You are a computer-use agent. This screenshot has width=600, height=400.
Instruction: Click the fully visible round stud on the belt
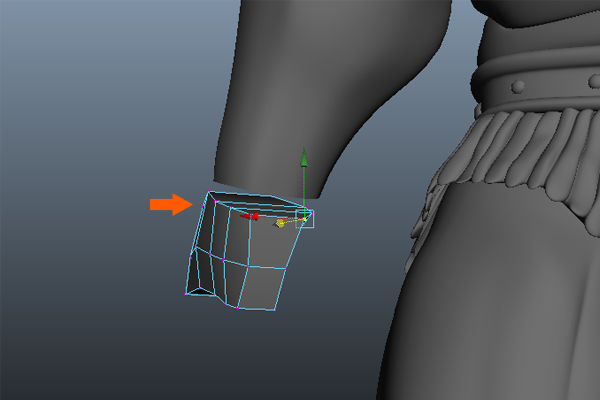(518, 86)
